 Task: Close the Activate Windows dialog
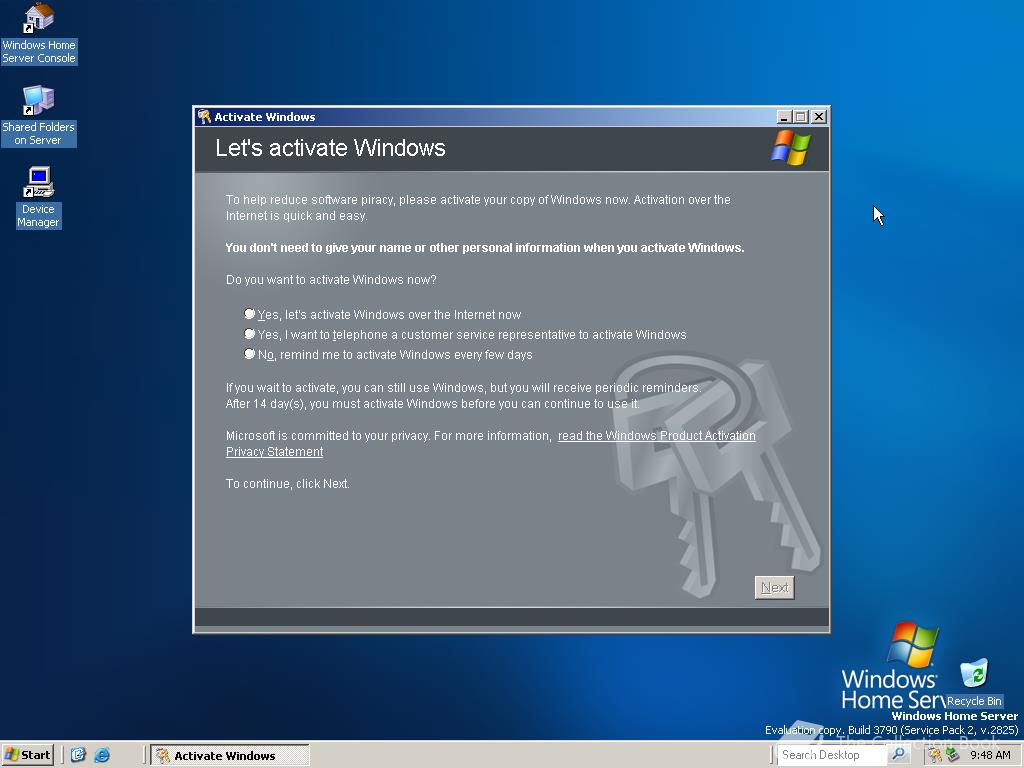click(x=819, y=117)
